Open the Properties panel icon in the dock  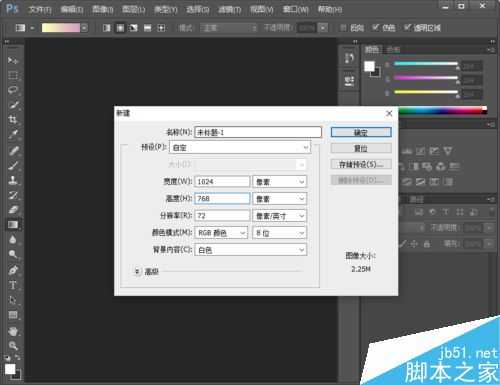(x=349, y=81)
